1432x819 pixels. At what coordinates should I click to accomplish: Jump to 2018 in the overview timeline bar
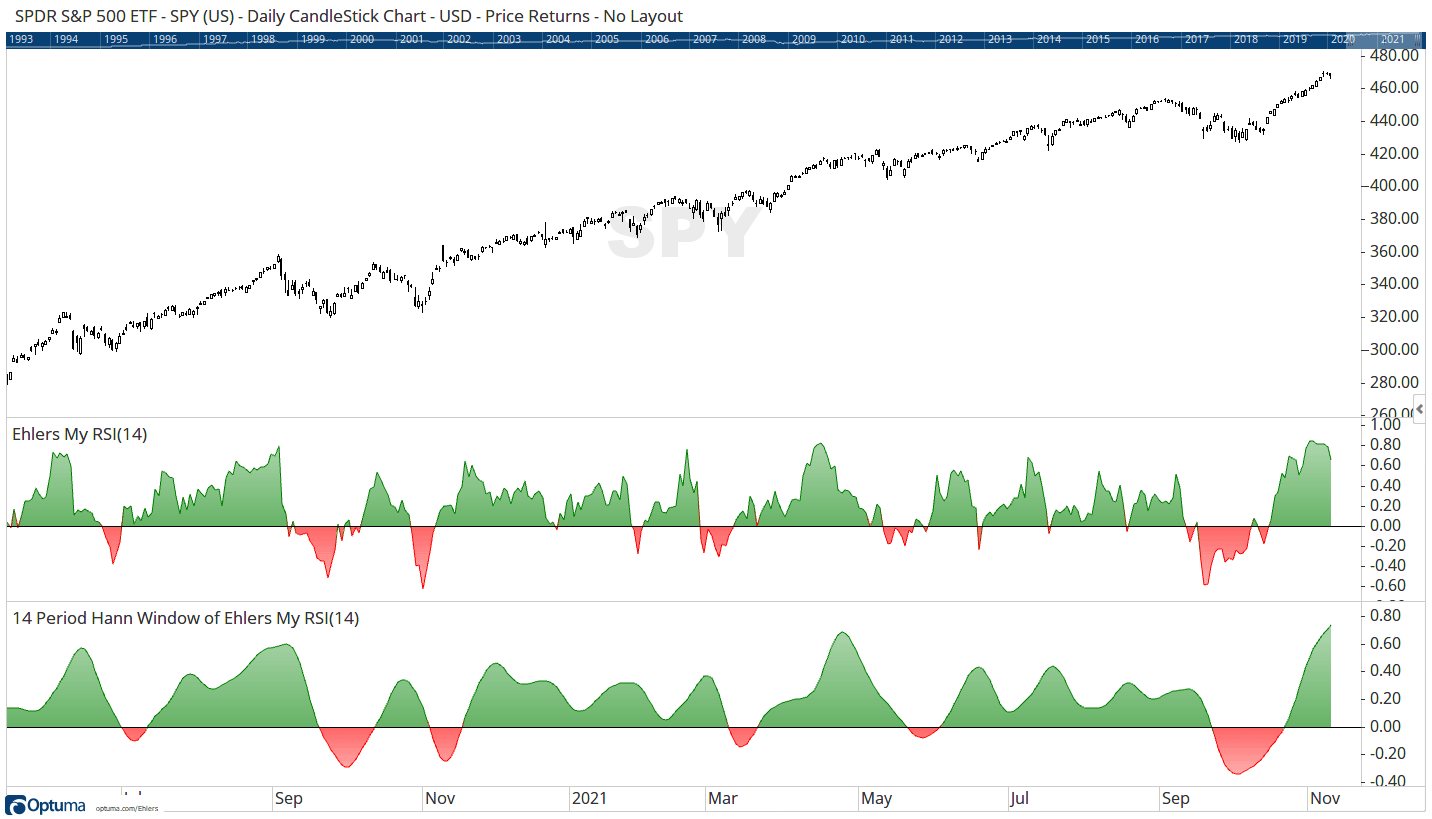click(x=1245, y=39)
